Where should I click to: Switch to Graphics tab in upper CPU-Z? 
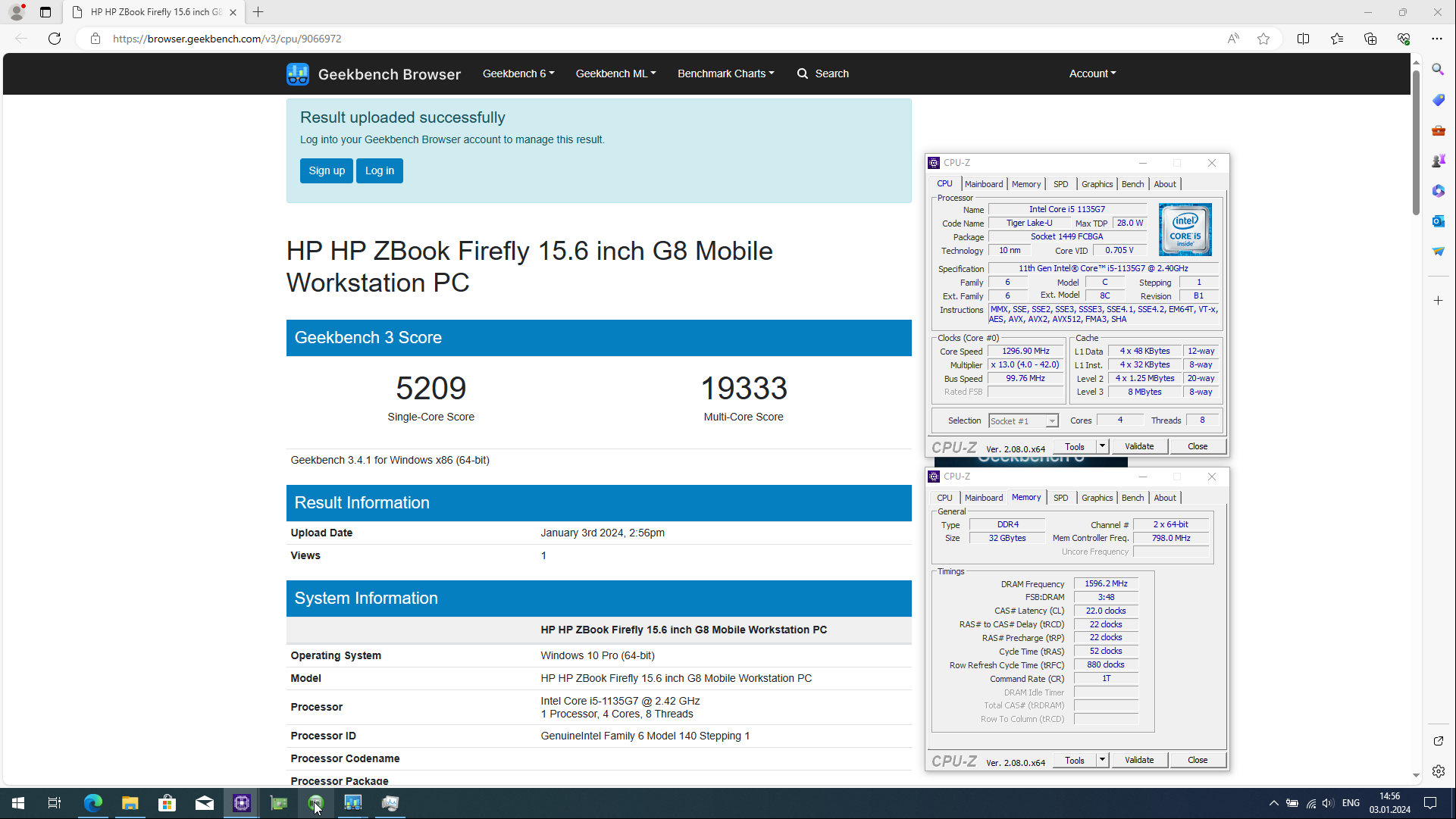tap(1097, 184)
